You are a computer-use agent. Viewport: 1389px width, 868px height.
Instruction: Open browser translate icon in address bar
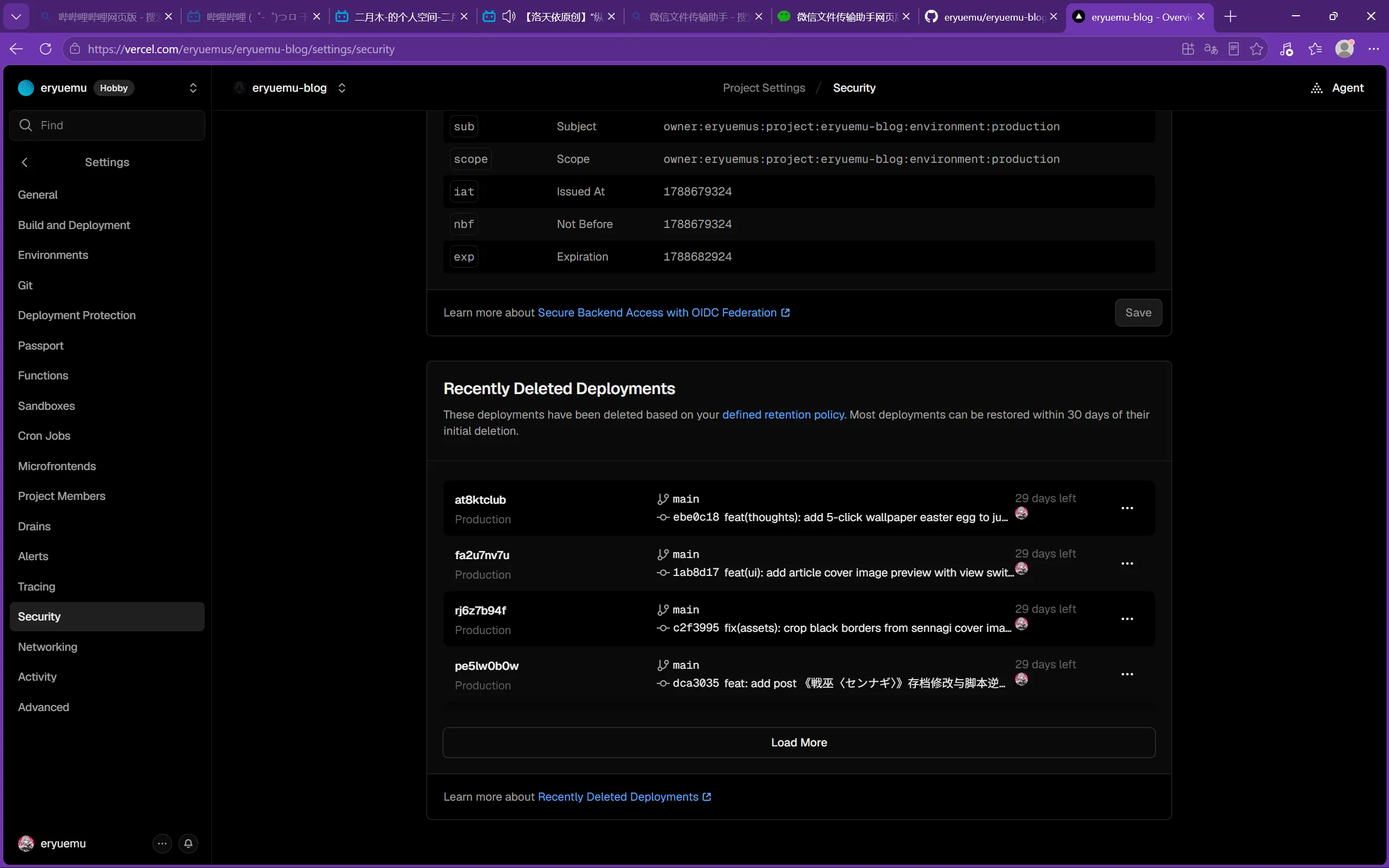tap(1210, 49)
